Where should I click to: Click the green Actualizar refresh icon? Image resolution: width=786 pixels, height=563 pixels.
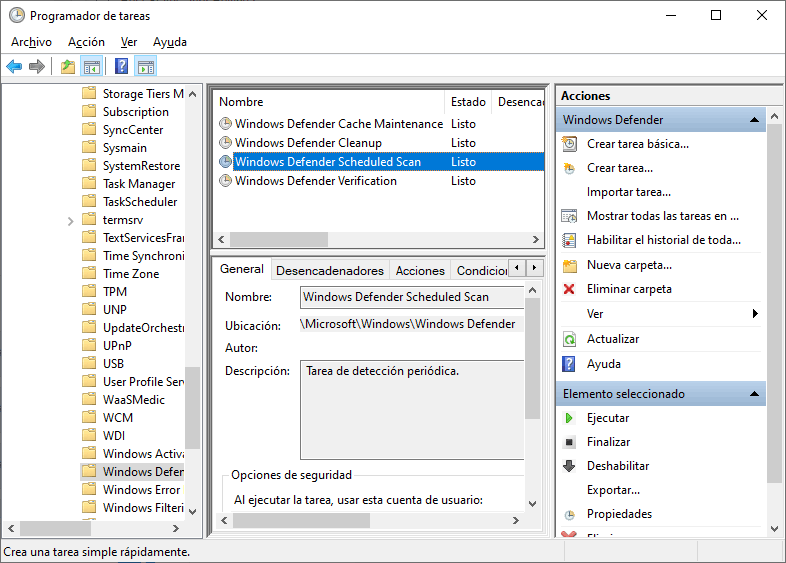tap(569, 339)
